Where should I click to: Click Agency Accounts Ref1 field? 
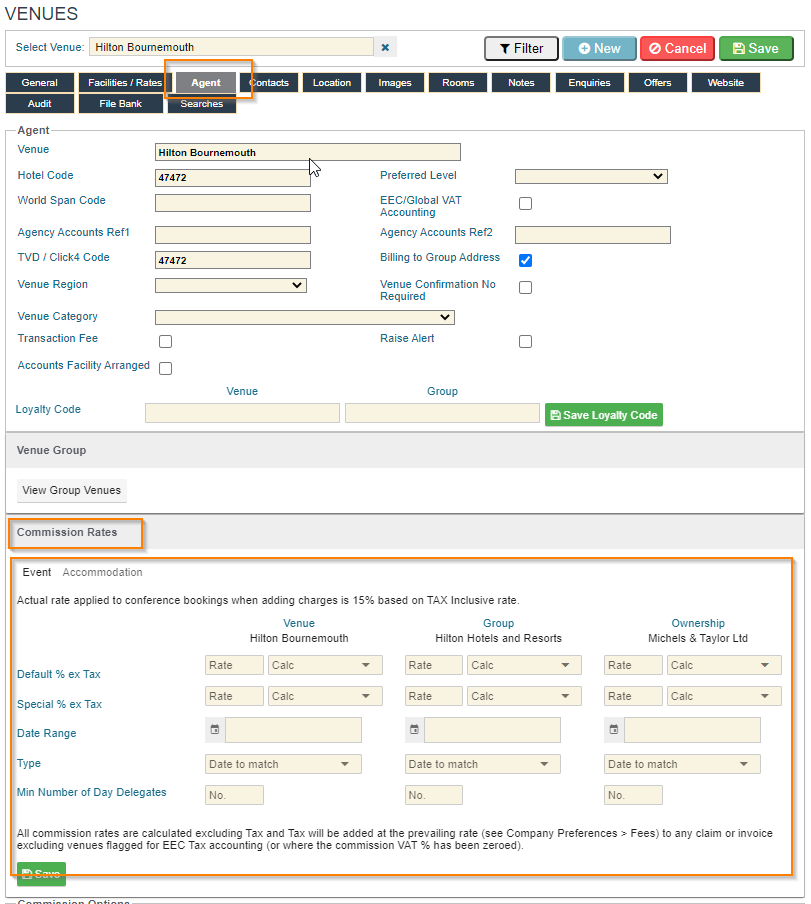pyautogui.click(x=233, y=235)
